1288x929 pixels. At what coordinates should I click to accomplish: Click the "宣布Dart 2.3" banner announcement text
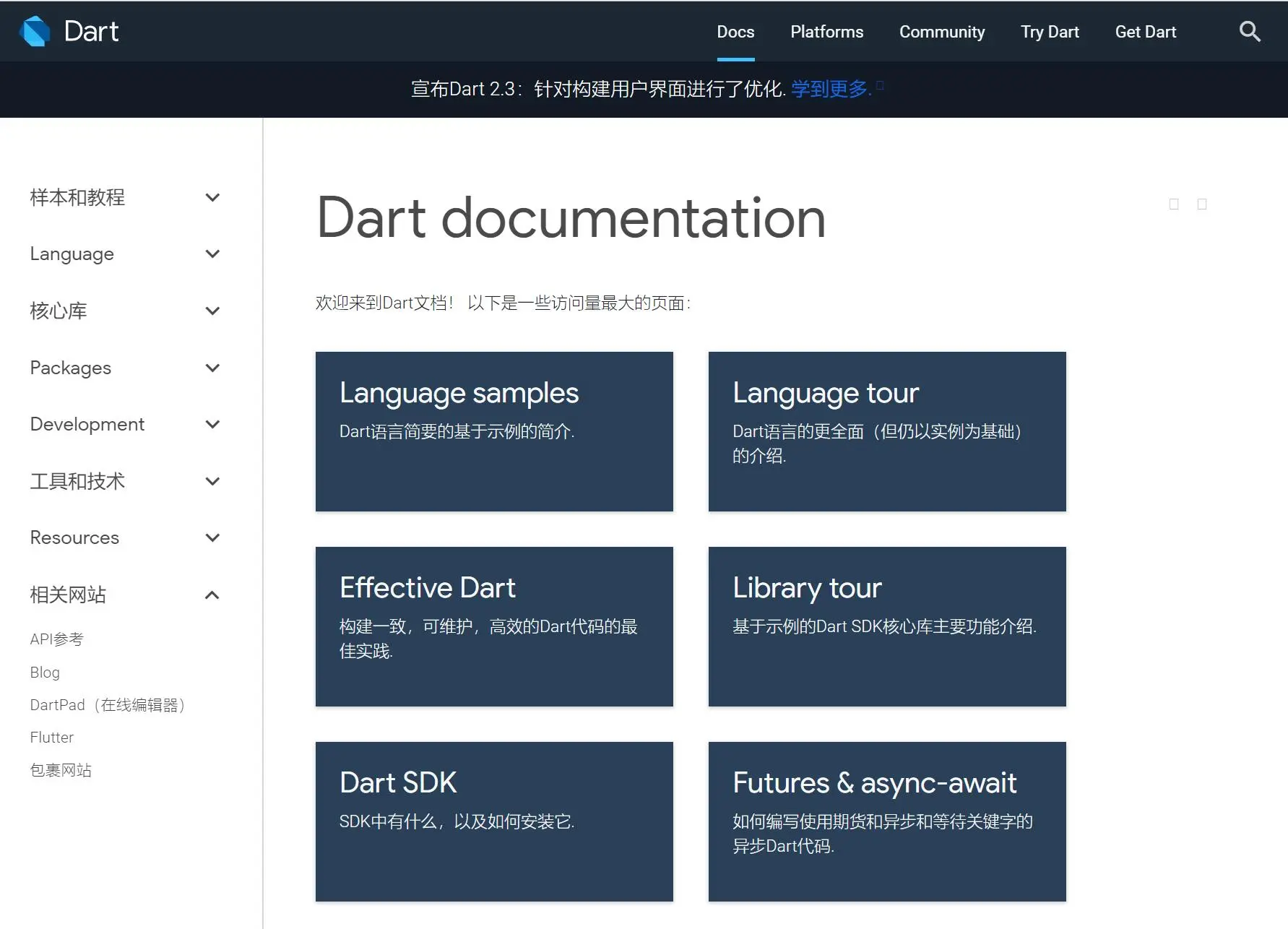tap(599, 89)
